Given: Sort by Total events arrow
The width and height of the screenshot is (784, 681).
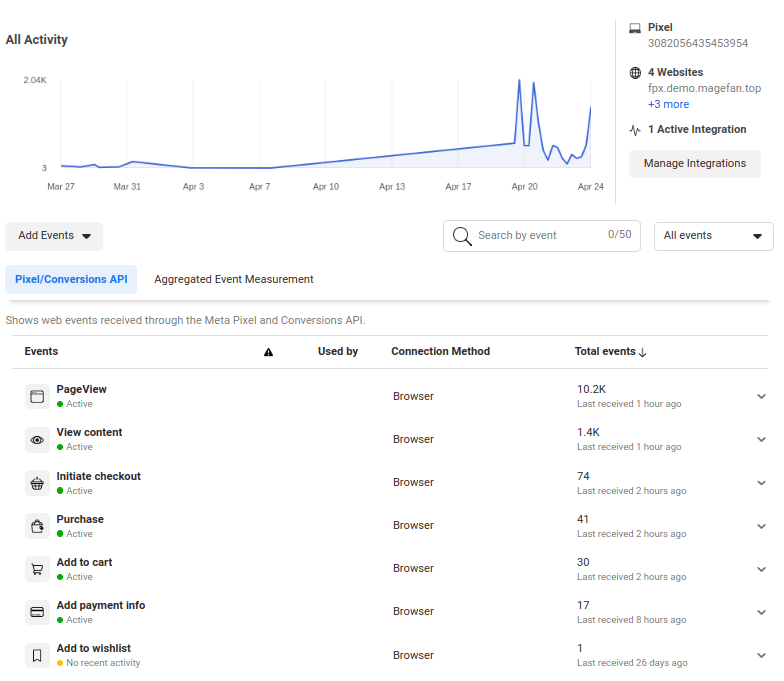Looking at the screenshot, I should click(643, 352).
